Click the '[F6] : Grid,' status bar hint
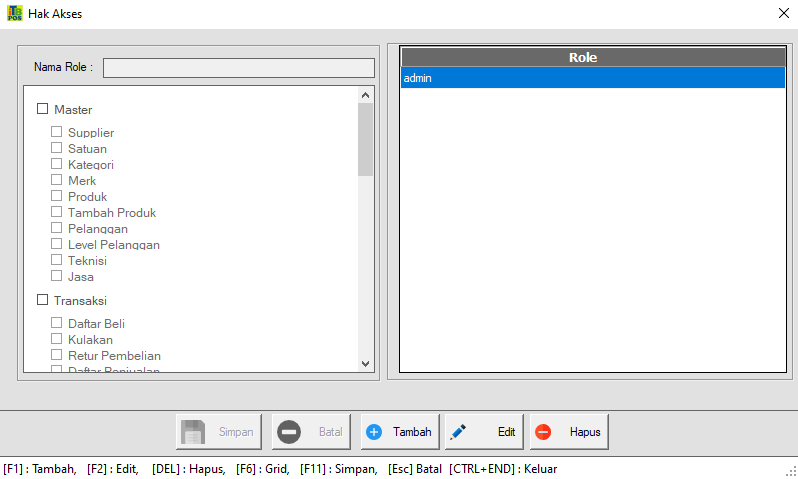This screenshot has width=798, height=479. (263, 469)
